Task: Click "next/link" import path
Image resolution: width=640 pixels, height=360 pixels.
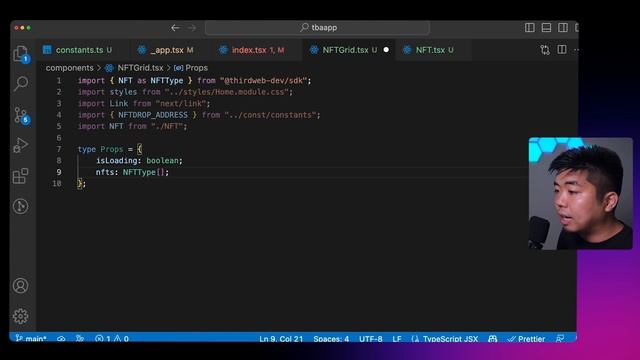Action: pos(180,103)
